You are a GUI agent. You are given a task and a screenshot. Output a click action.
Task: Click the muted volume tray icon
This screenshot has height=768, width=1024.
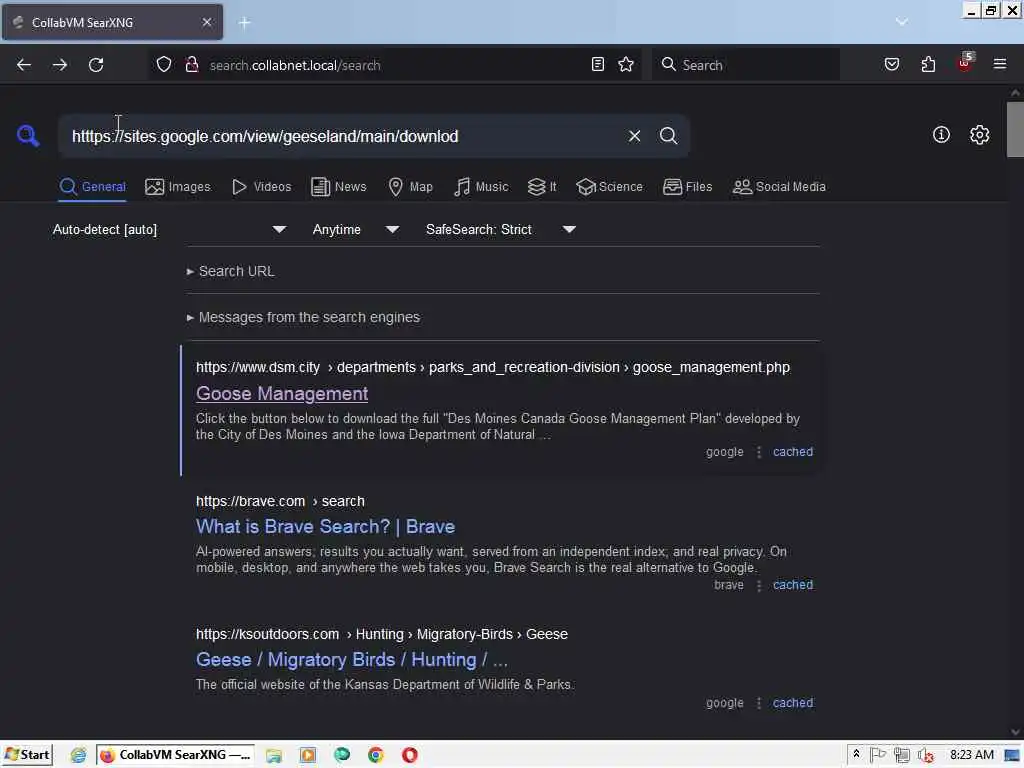[925, 756]
